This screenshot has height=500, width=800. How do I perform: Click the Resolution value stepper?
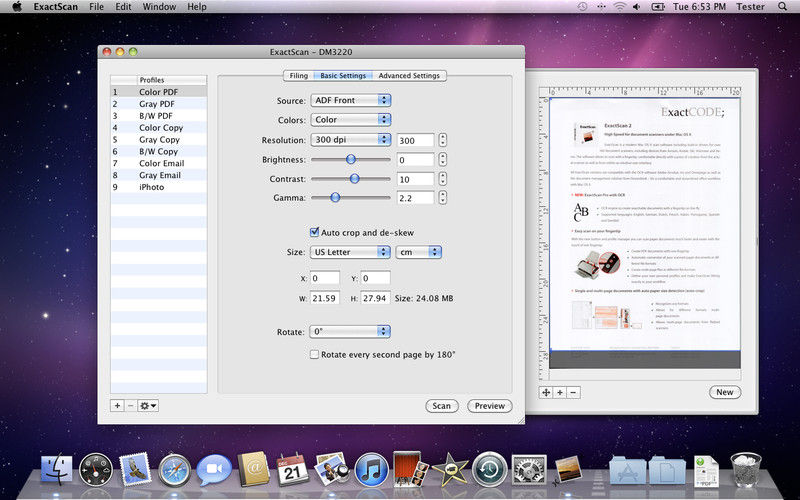pyautogui.click(x=442, y=140)
